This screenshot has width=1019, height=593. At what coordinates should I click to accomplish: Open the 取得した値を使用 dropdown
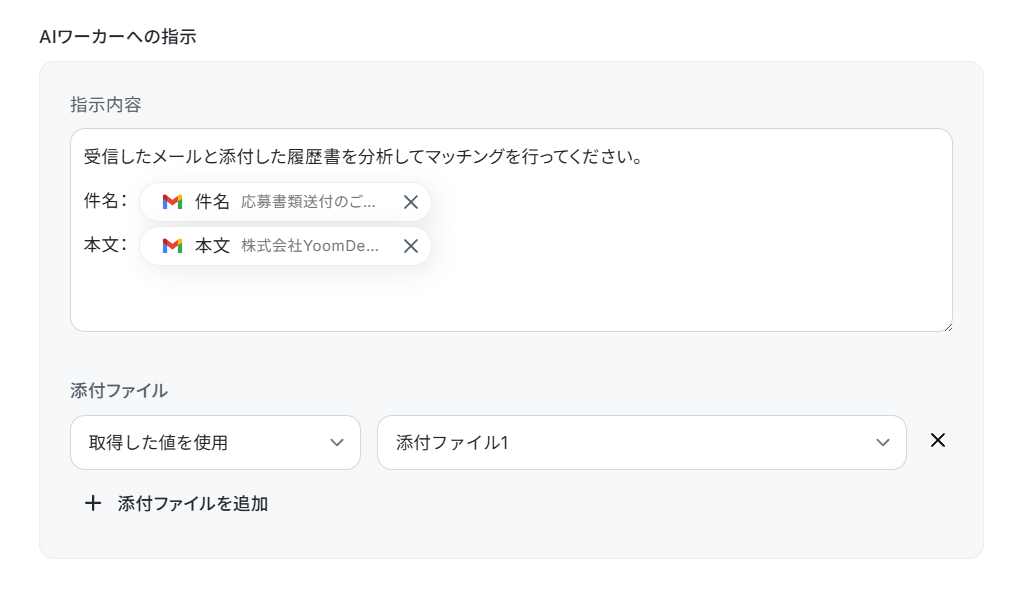215,443
